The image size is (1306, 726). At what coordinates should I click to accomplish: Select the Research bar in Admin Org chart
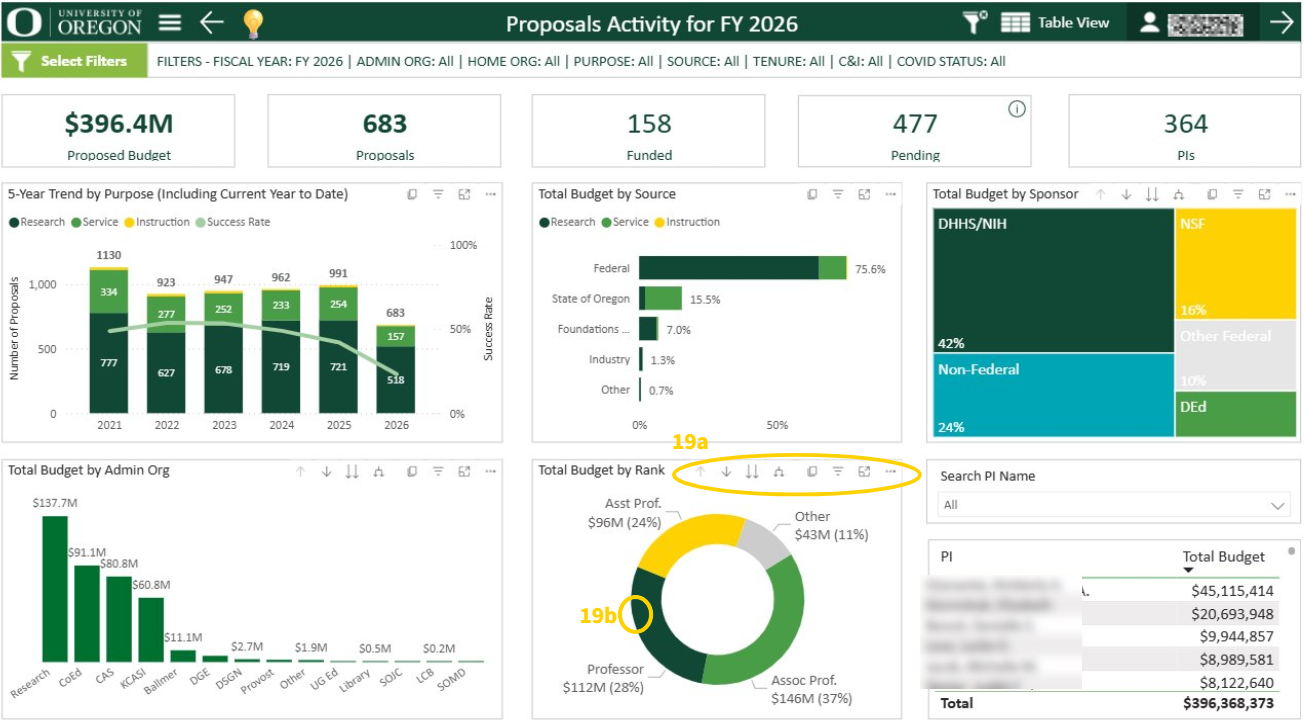pyautogui.click(x=55, y=589)
